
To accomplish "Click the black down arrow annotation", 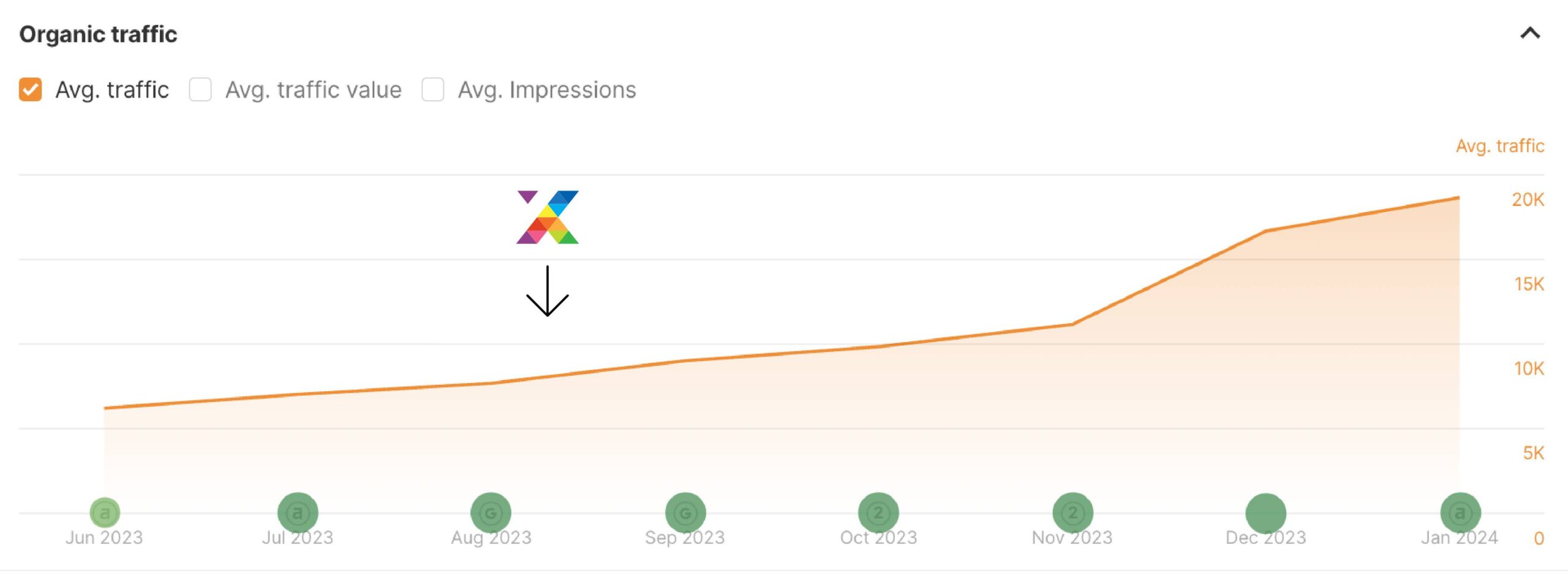I will [x=548, y=291].
